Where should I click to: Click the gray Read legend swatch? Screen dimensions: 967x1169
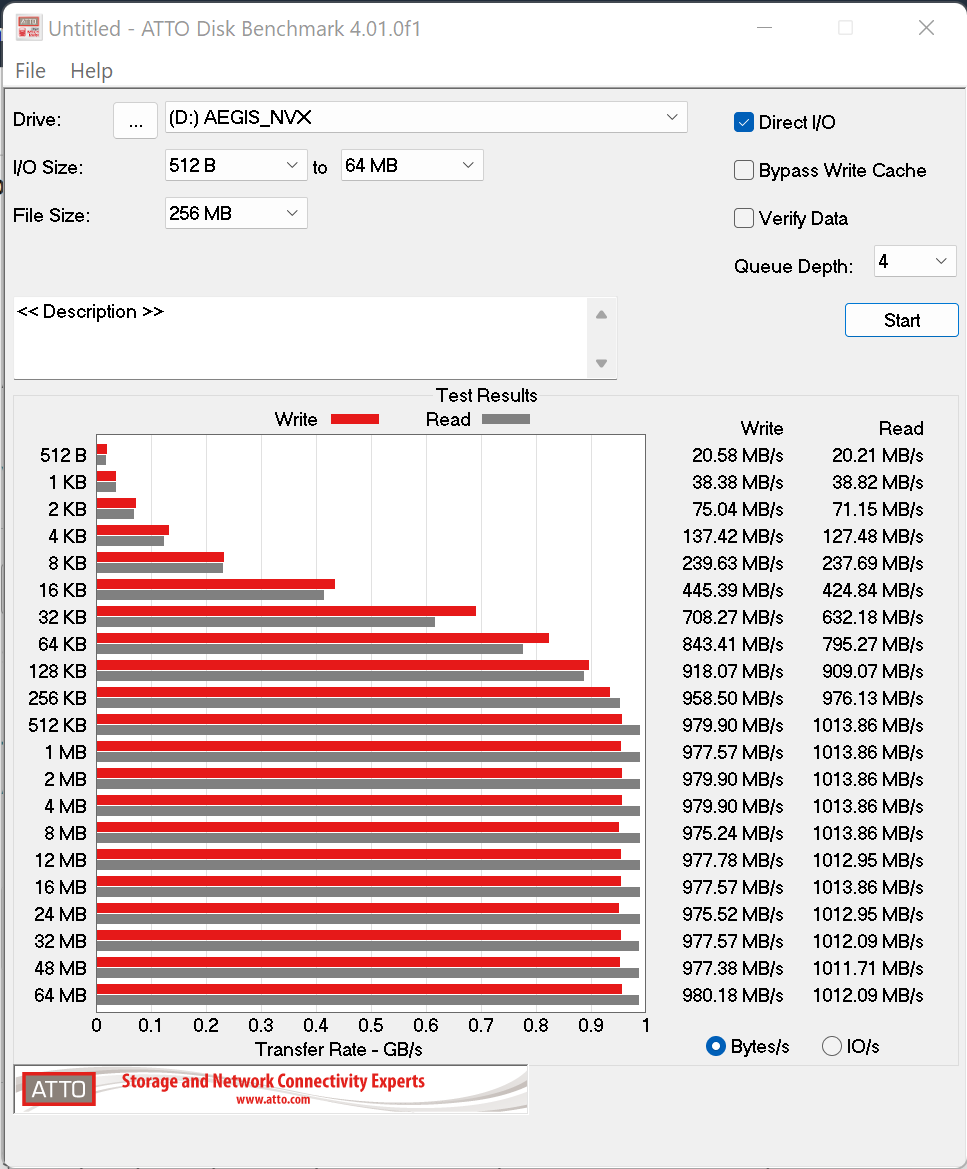[x=505, y=419]
